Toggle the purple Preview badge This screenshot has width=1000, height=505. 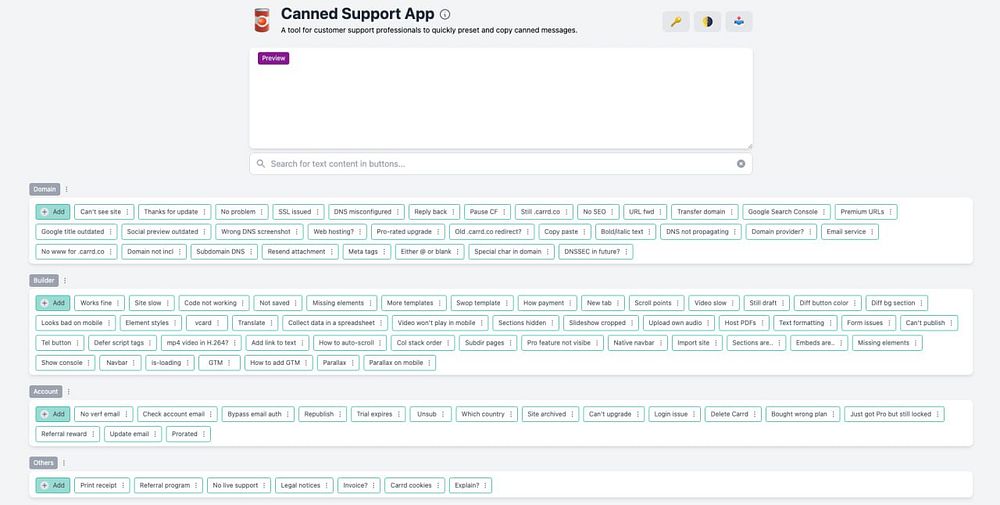pos(274,58)
